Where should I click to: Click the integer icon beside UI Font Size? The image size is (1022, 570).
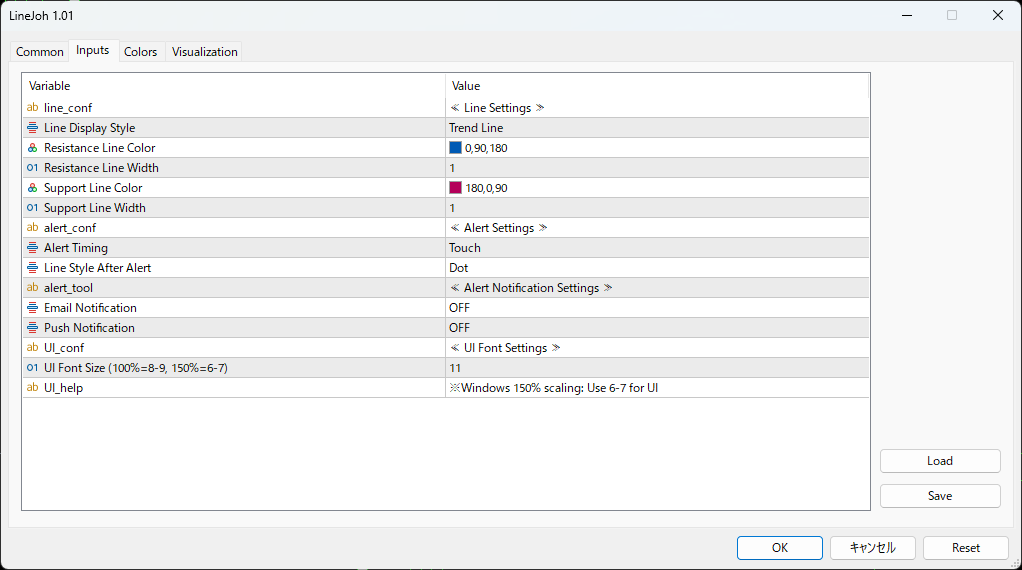[x=33, y=367]
